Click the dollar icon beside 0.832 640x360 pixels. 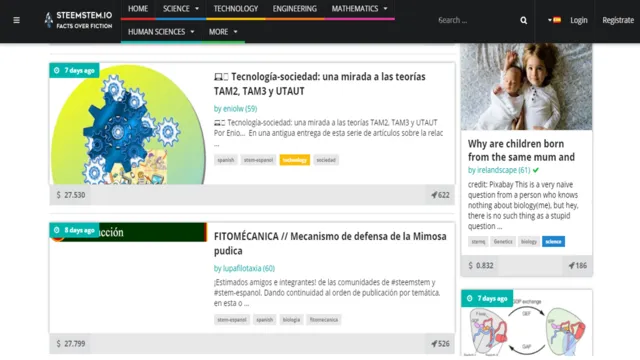click(x=471, y=266)
